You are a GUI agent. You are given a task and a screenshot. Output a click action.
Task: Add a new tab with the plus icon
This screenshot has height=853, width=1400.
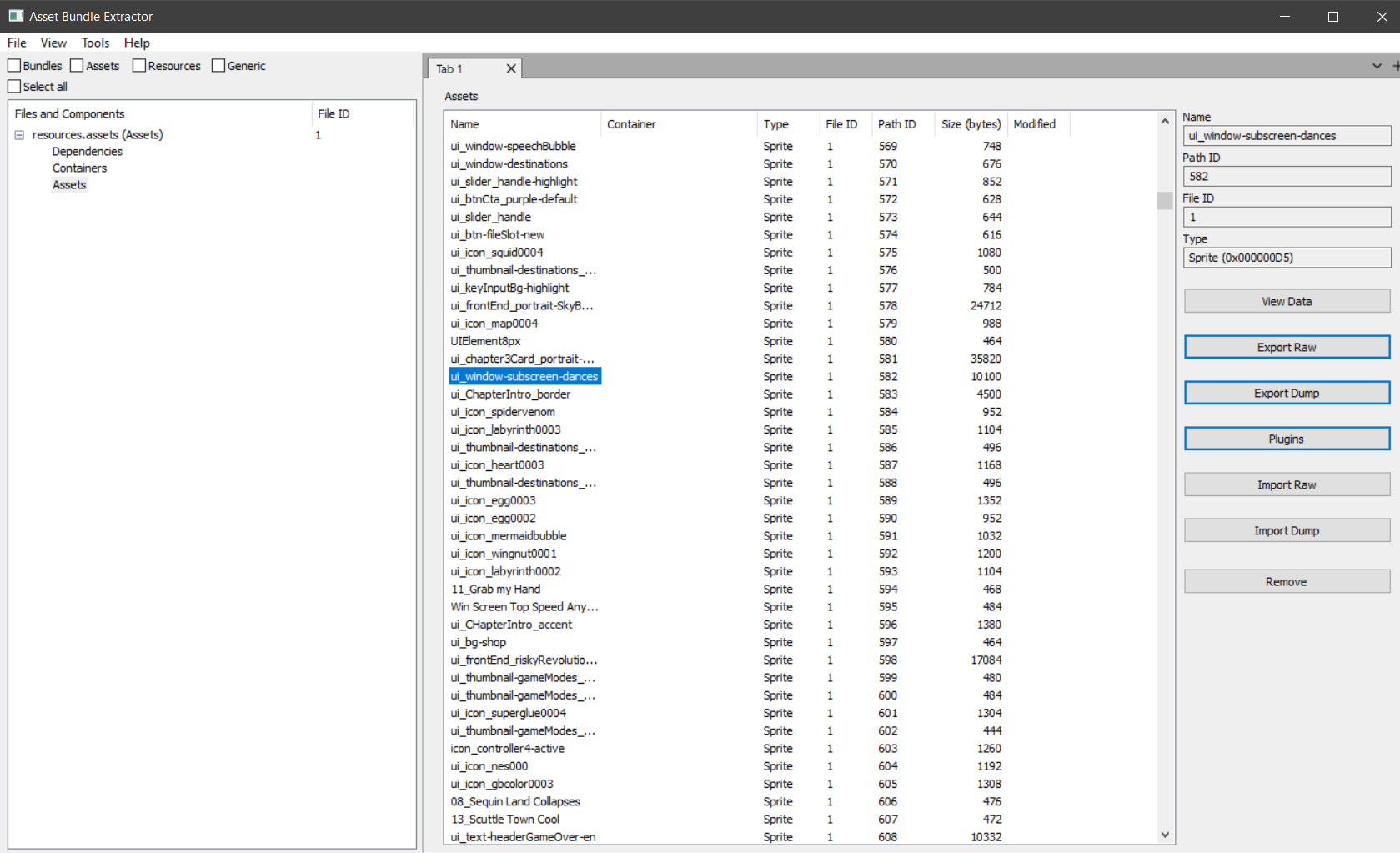click(1396, 66)
